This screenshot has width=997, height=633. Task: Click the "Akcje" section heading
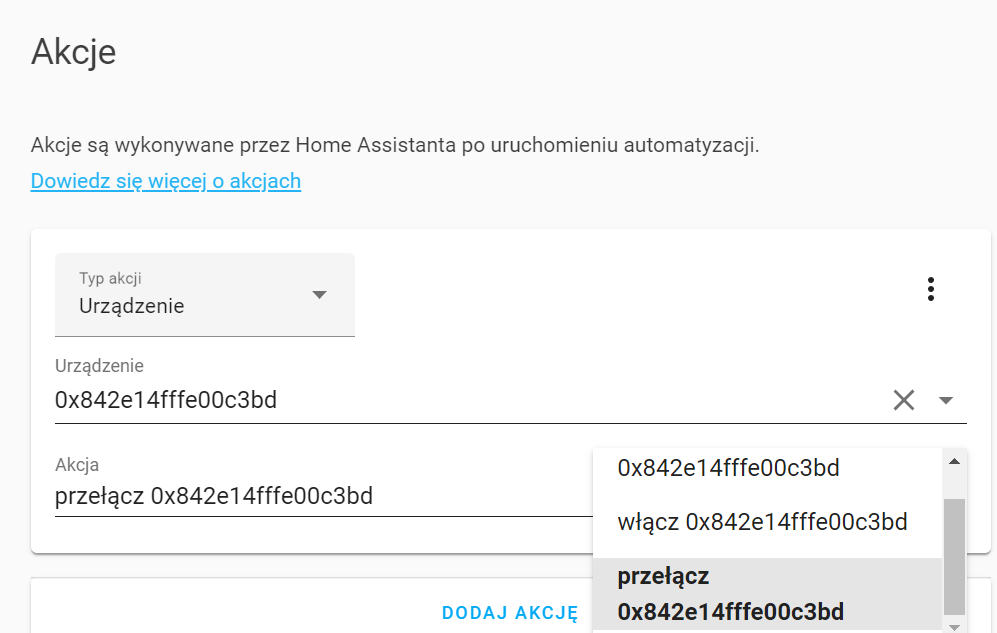pyautogui.click(x=74, y=52)
